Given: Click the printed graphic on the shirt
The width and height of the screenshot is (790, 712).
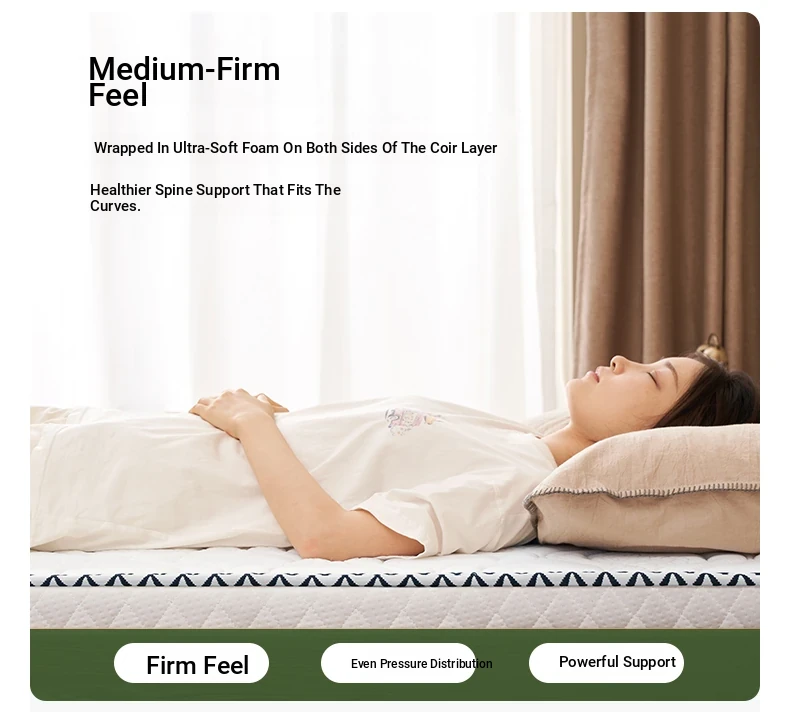Looking at the screenshot, I should 409,419.
